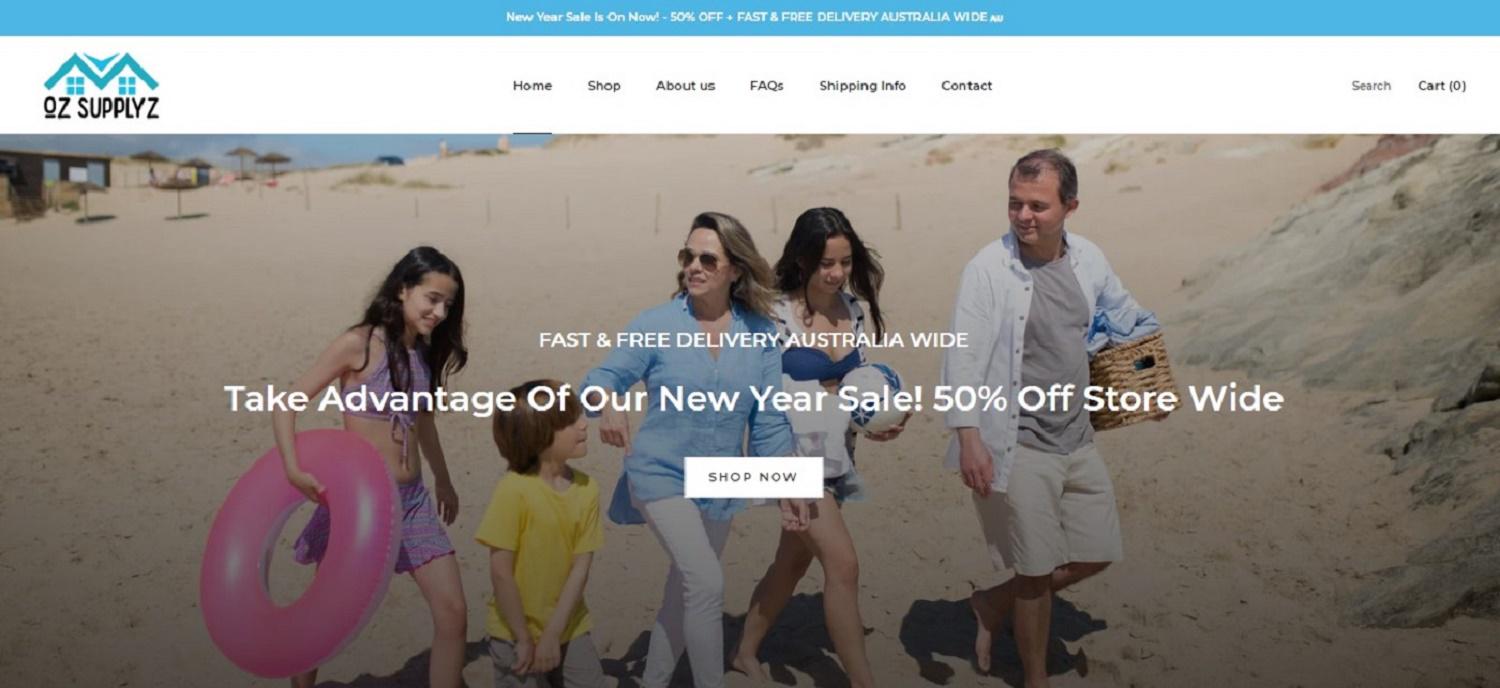Click the OZ SUPPLYZ logo text
The height and width of the screenshot is (688, 1500).
[101, 108]
